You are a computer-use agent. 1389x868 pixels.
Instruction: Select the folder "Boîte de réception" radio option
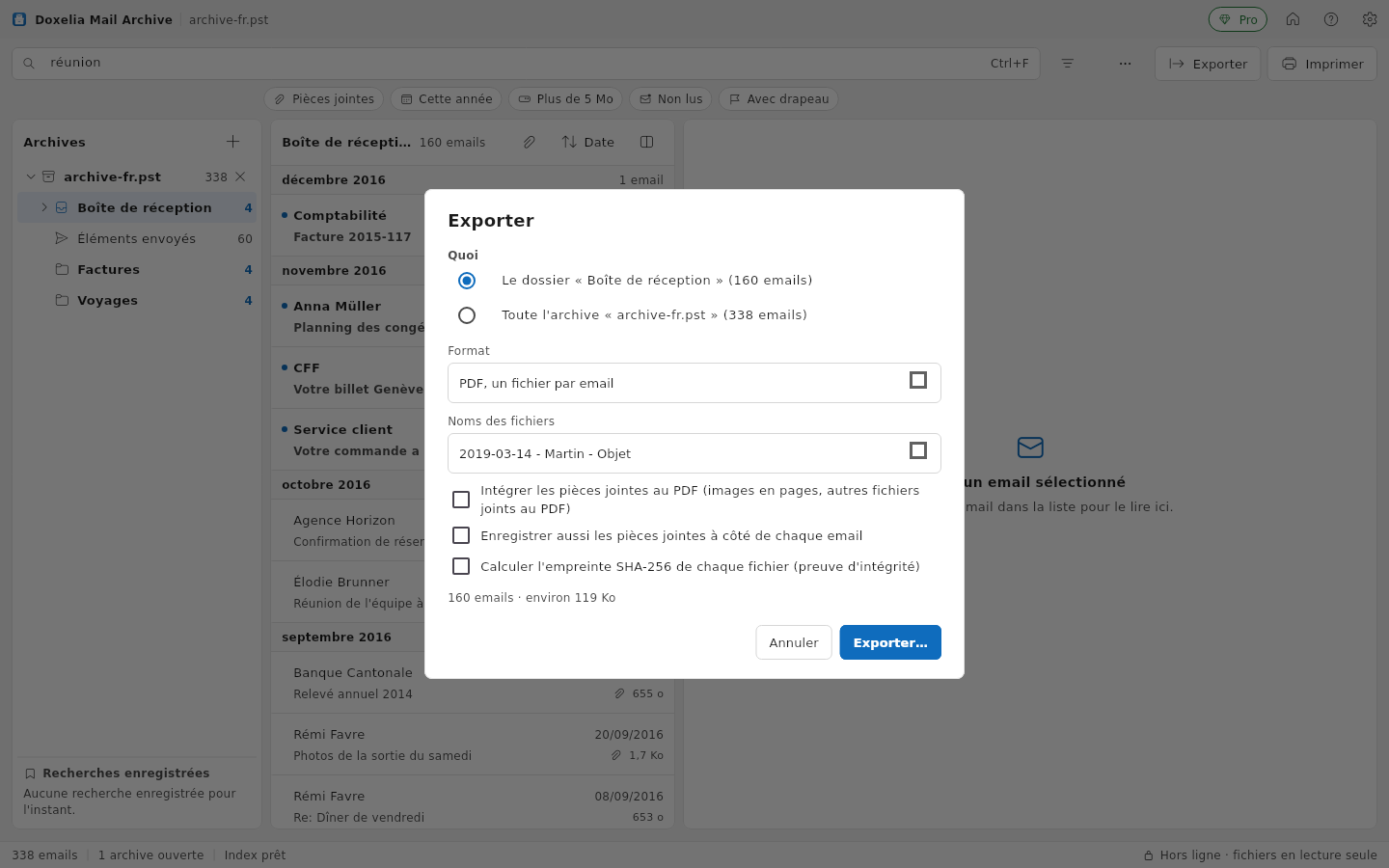click(467, 281)
